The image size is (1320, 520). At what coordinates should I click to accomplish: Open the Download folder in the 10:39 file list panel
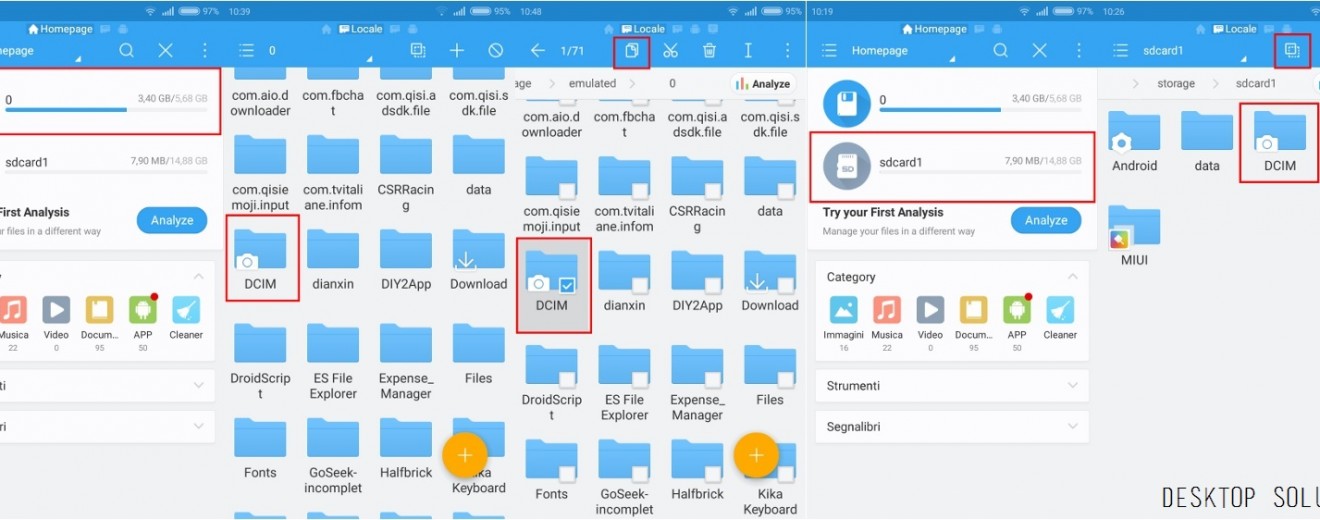(x=478, y=262)
